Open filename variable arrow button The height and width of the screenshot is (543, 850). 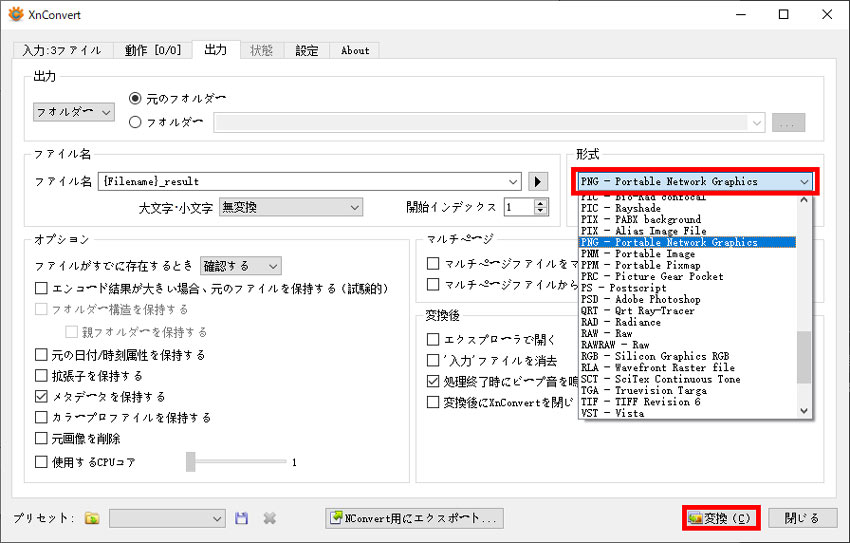tap(538, 181)
